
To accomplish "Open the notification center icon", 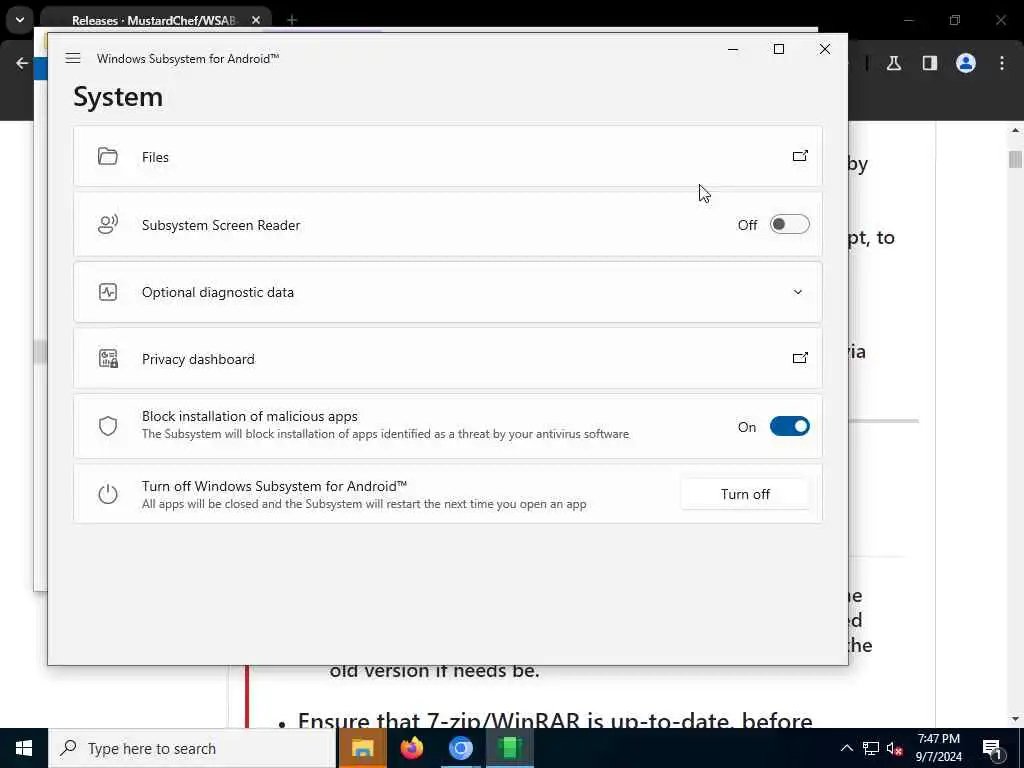I will [x=992, y=748].
